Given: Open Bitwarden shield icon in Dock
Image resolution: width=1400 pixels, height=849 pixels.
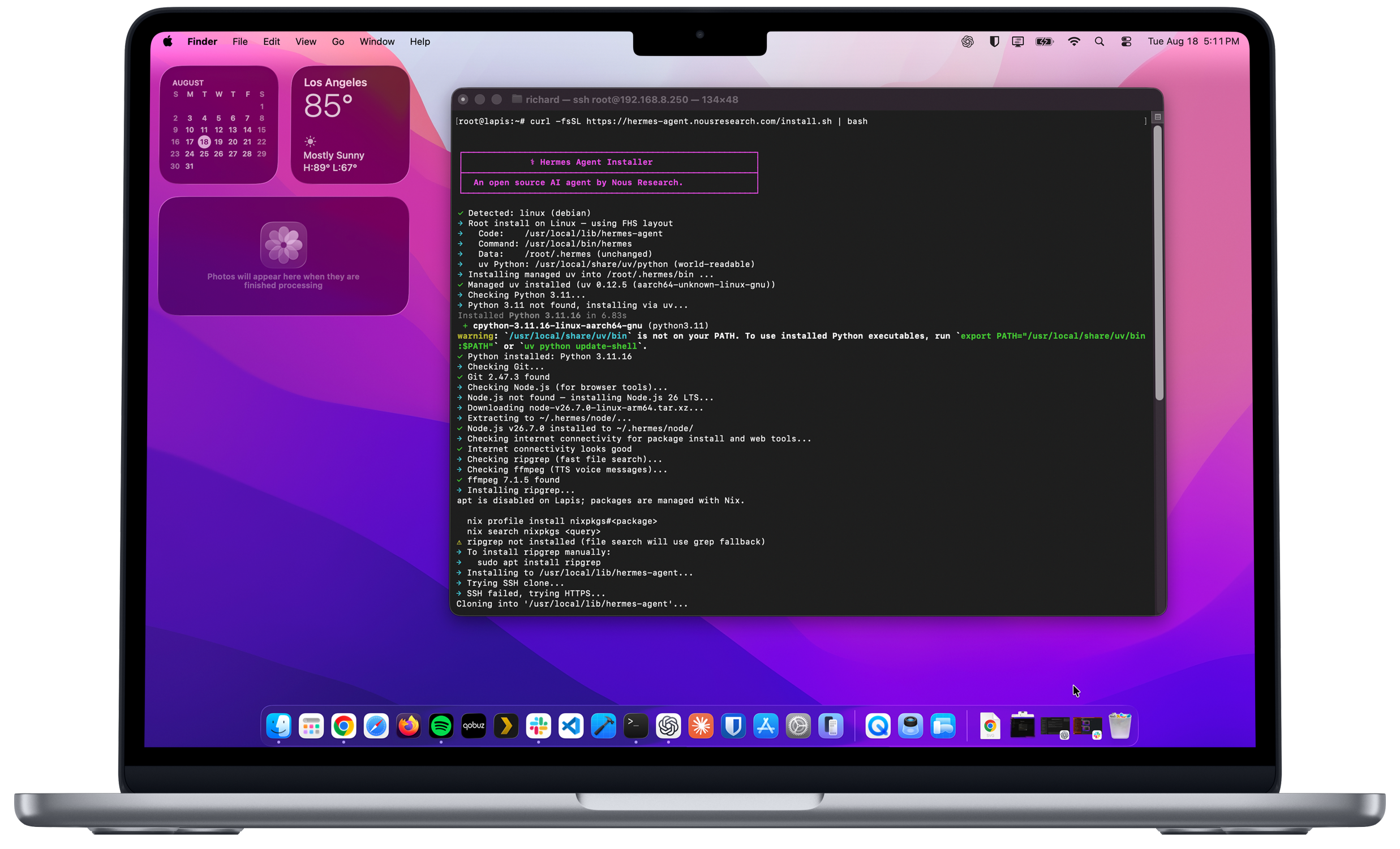Looking at the screenshot, I should coord(733,726).
